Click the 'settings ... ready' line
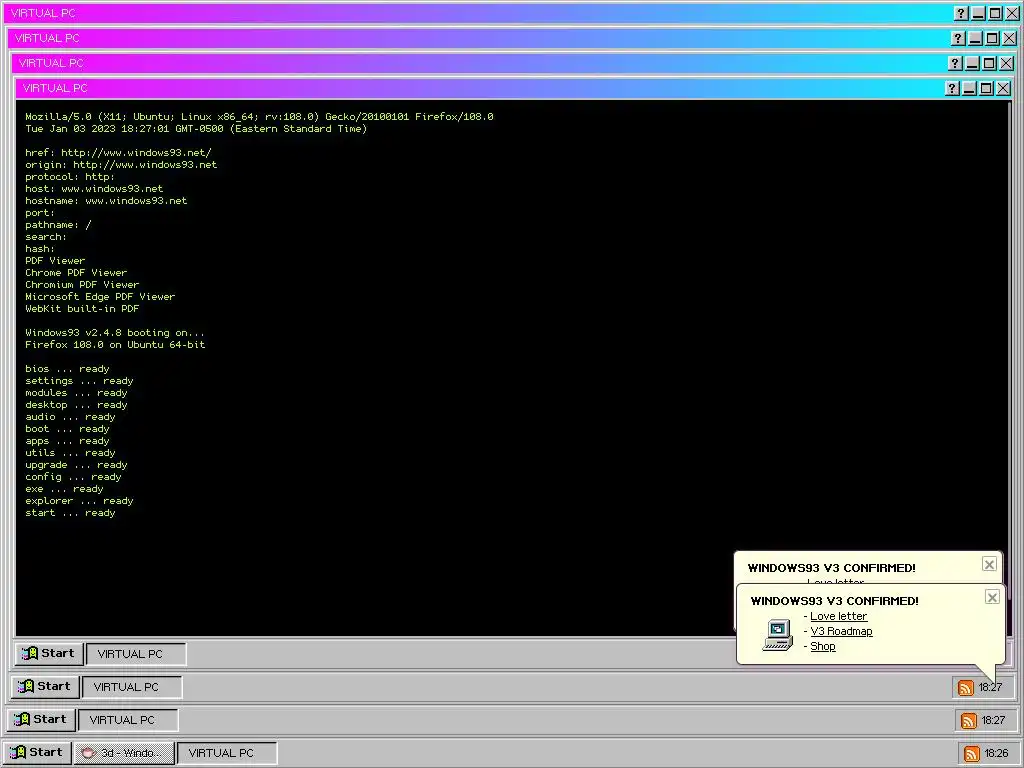The width and height of the screenshot is (1024, 768). [79, 381]
